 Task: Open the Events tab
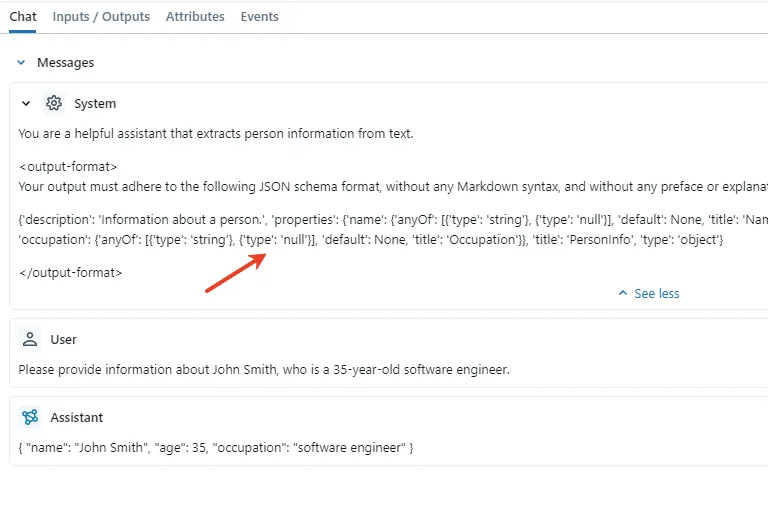point(259,17)
